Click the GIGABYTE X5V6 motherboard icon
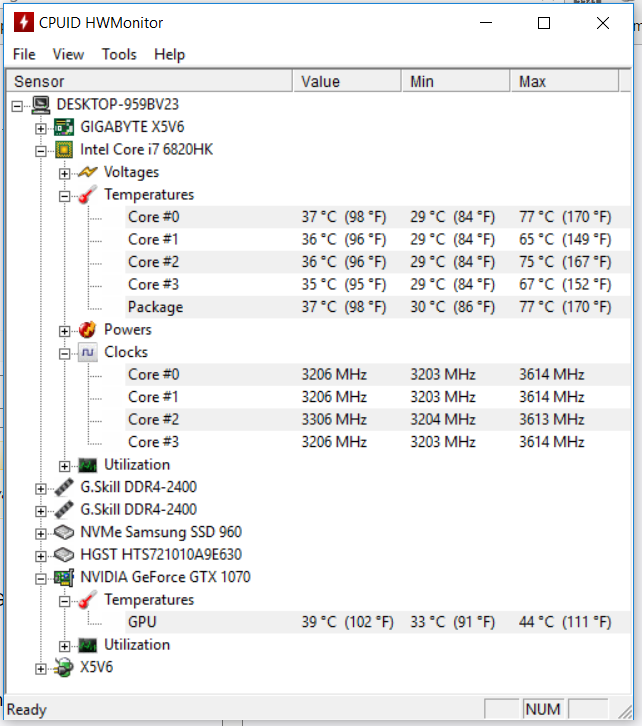 tap(64, 127)
